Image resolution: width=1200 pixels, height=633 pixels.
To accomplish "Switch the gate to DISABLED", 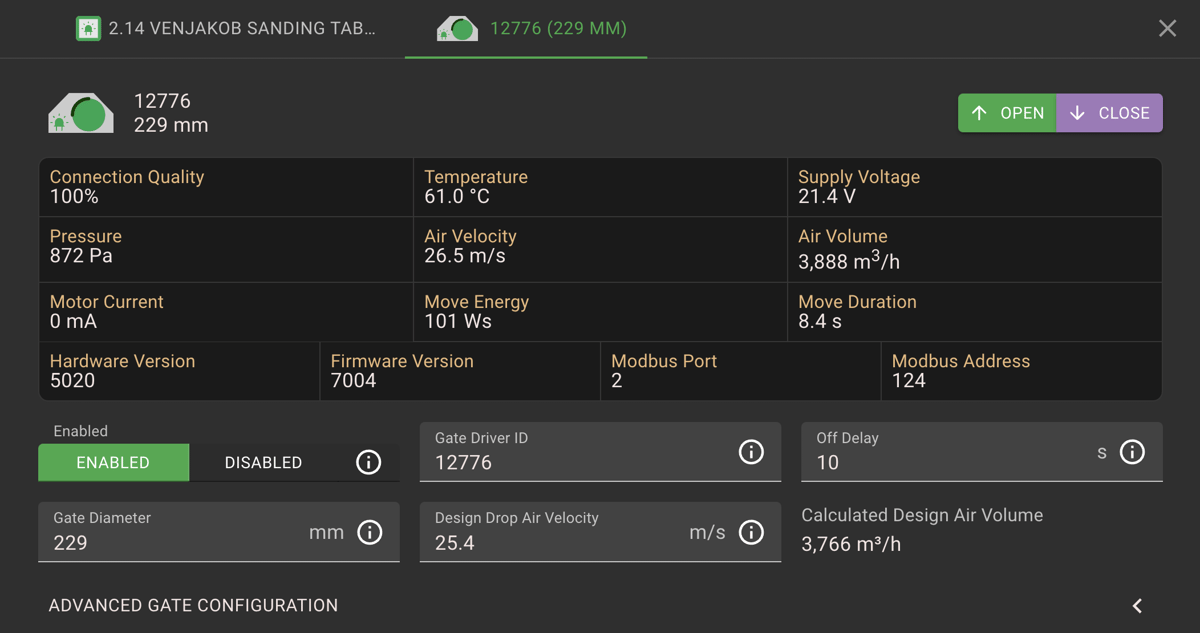I will [262, 462].
